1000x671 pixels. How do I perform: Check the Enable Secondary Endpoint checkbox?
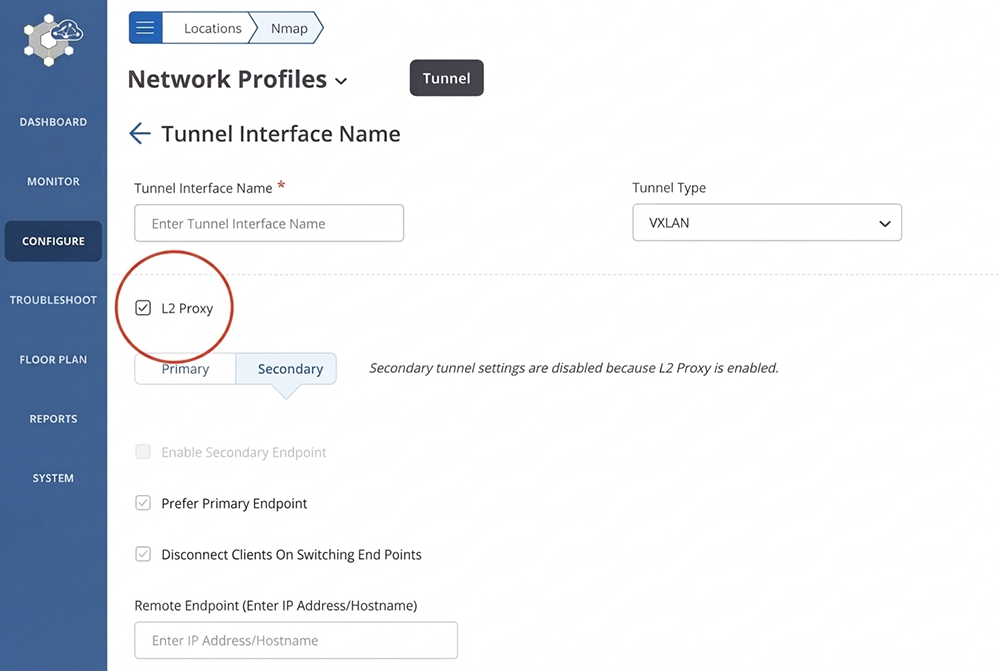click(x=143, y=452)
